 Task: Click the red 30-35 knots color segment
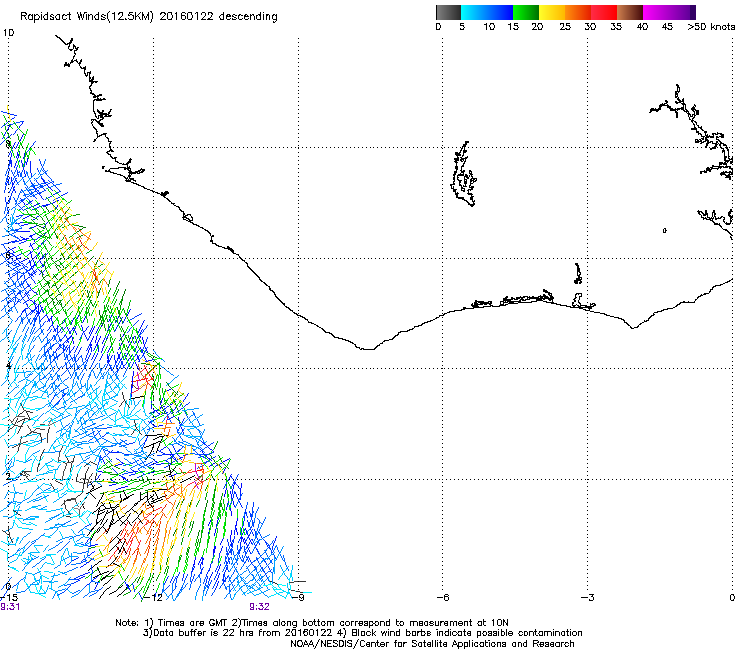pos(604,12)
